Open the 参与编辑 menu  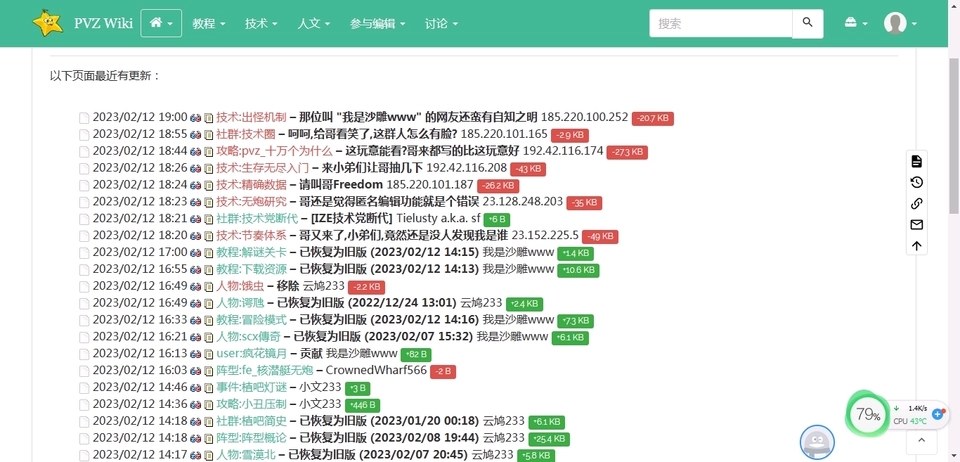click(377, 23)
